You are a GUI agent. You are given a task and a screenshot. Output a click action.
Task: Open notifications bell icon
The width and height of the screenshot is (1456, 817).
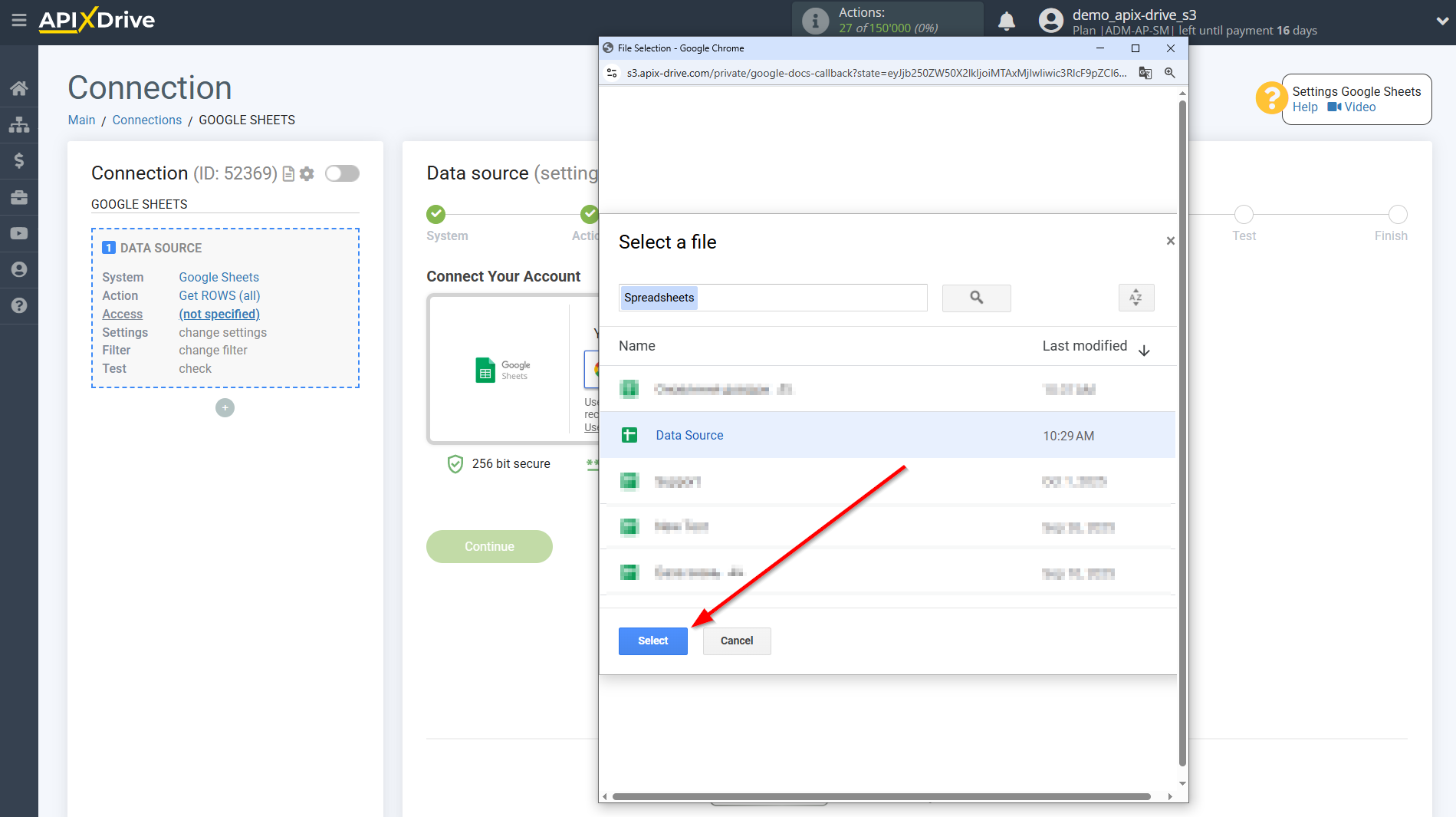(x=1007, y=21)
